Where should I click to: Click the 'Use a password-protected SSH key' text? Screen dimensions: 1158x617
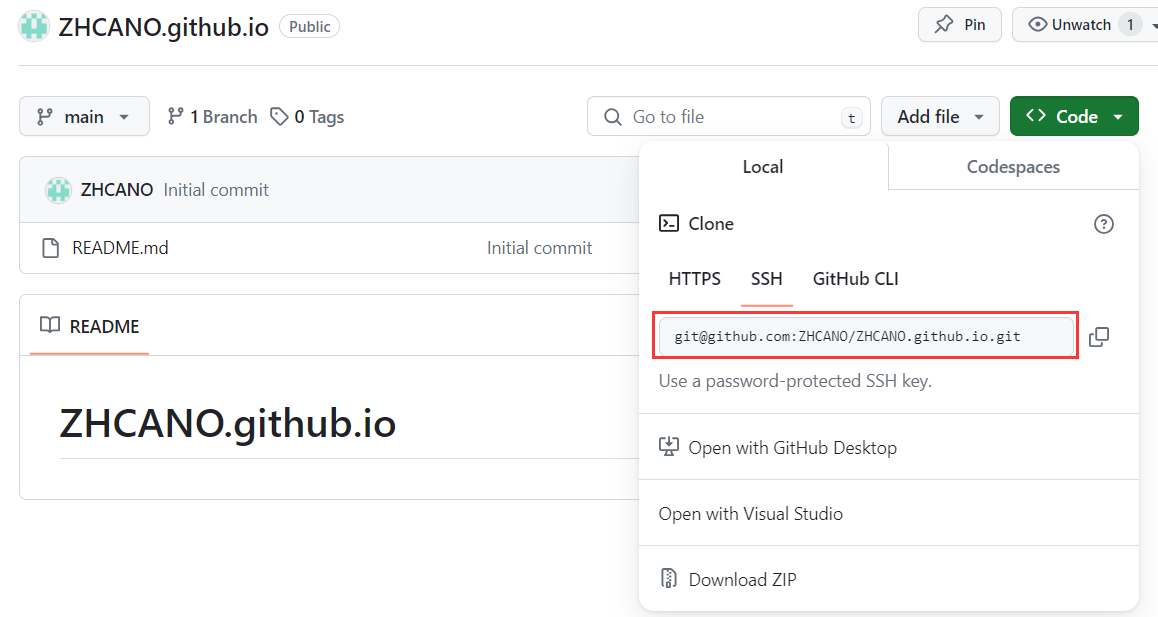coord(795,381)
